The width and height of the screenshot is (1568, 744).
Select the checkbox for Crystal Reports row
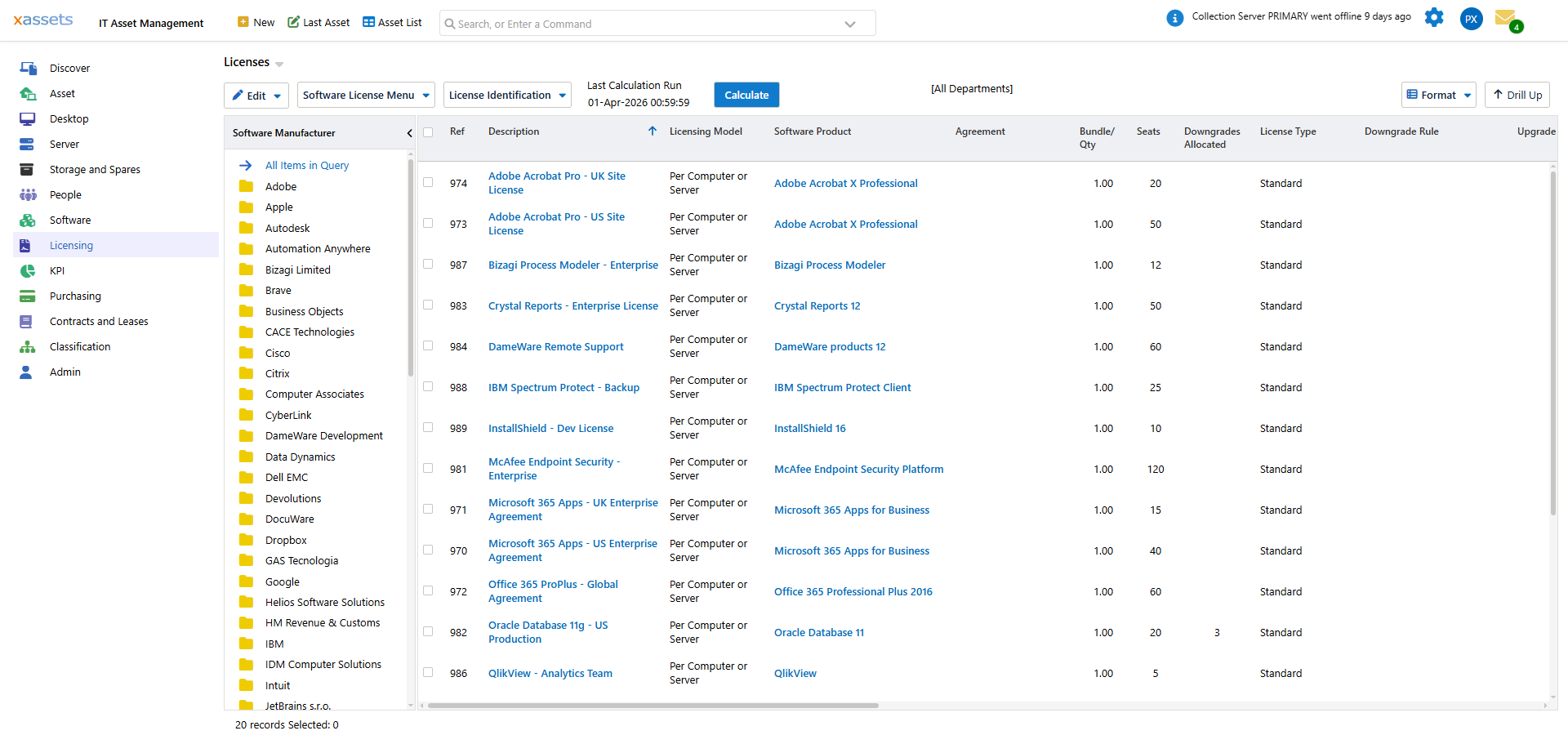[428, 305]
